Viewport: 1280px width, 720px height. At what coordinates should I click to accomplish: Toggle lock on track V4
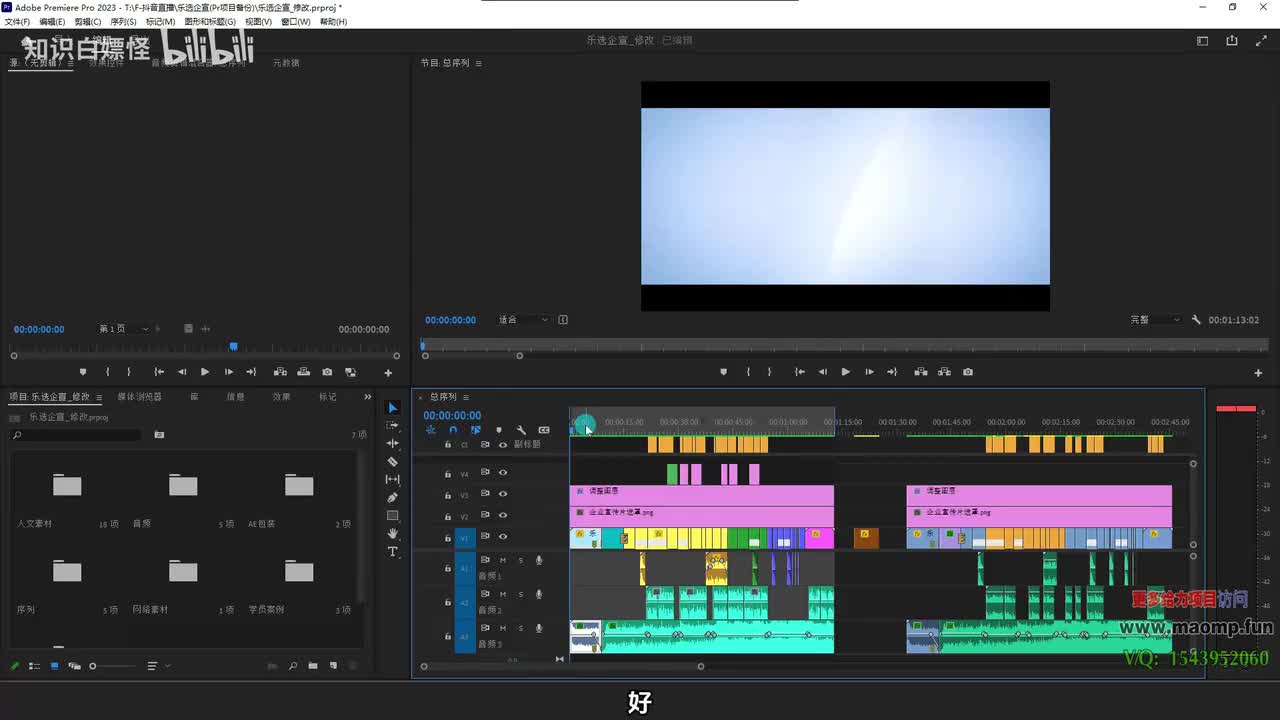click(447, 473)
